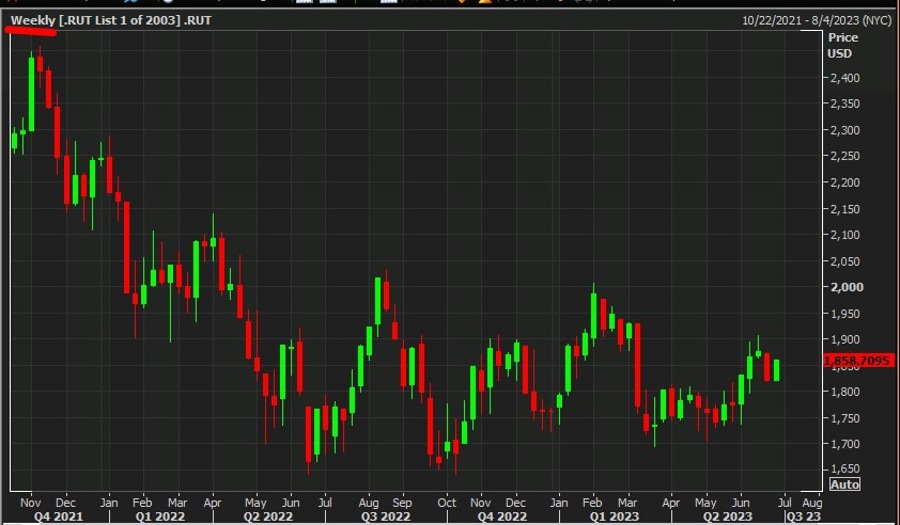This screenshot has height=525, width=900.
Task: Click the 2,400 price axis label
Action: click(845, 77)
